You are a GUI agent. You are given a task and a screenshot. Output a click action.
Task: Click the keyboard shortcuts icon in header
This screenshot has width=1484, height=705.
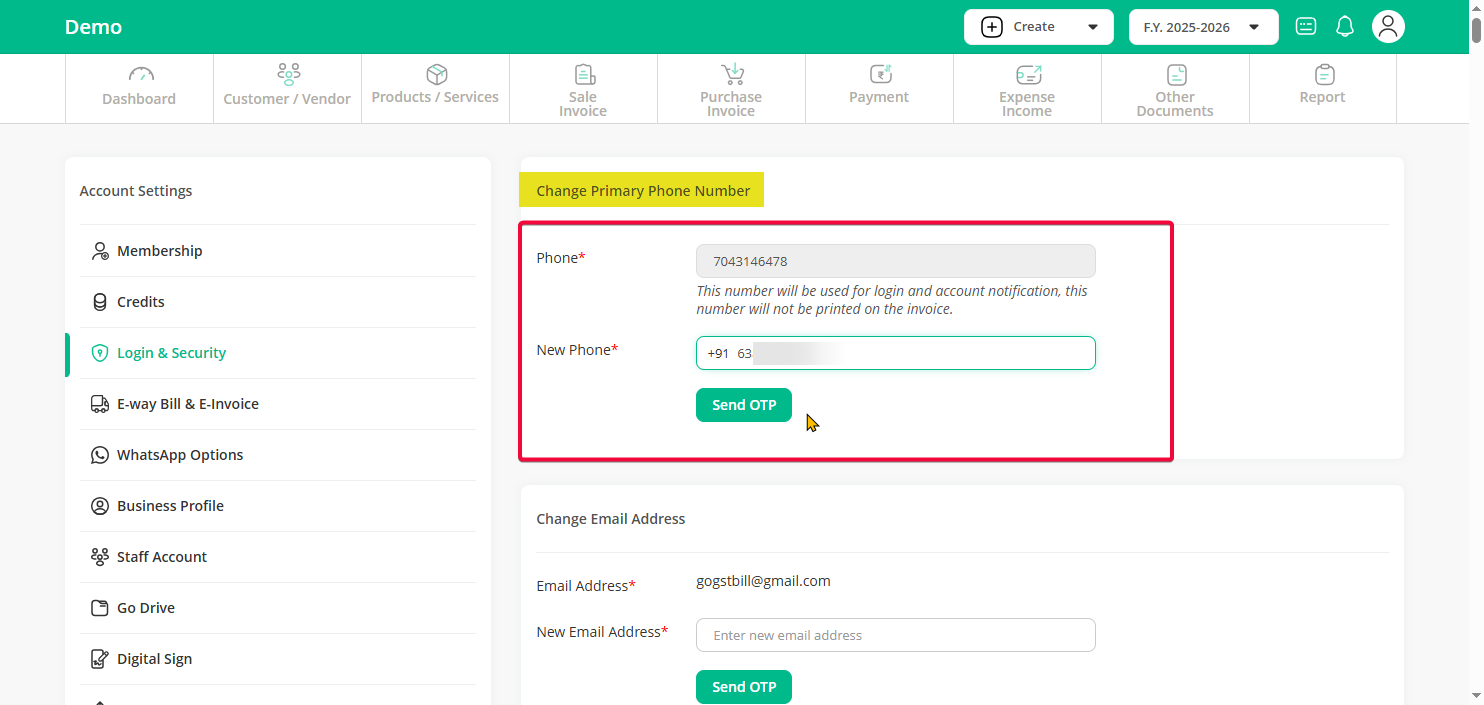click(x=1306, y=27)
